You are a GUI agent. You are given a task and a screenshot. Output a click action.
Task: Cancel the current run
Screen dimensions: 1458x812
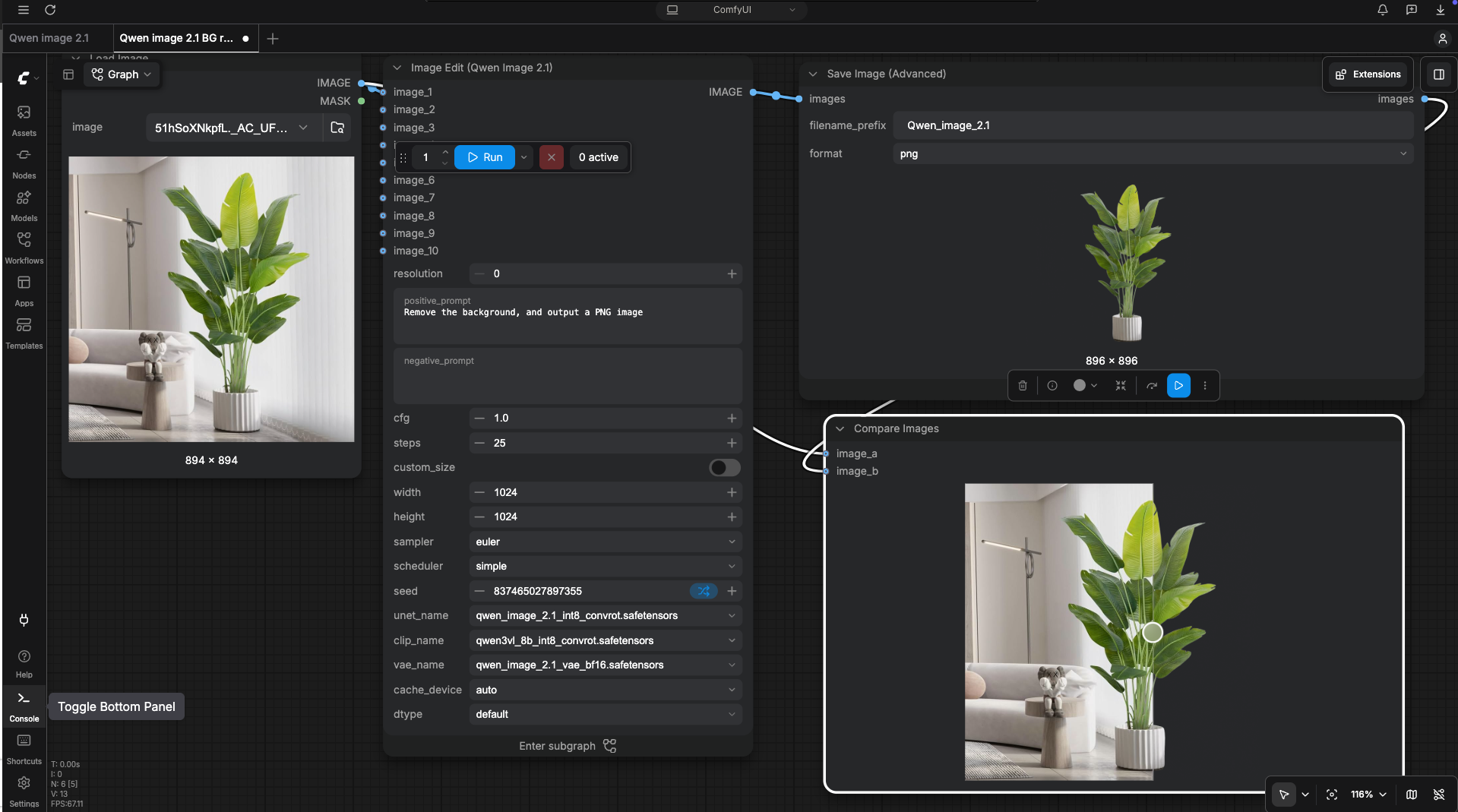(551, 157)
